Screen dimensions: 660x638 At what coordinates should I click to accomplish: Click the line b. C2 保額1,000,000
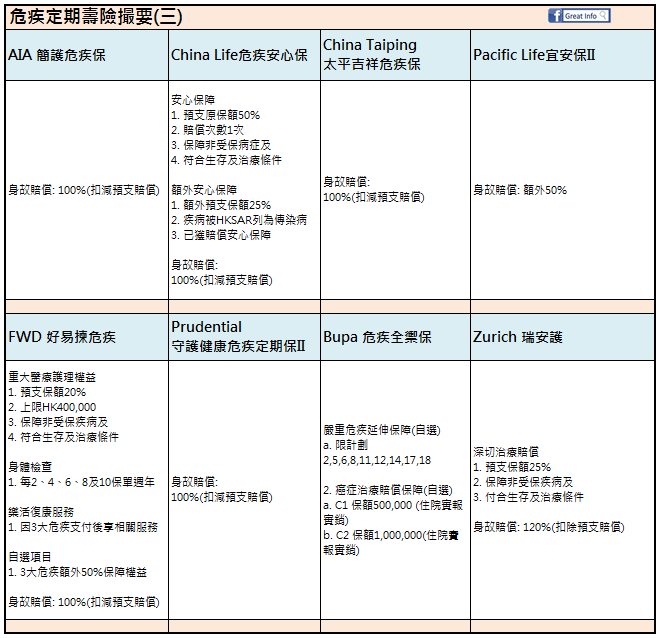pos(373,535)
